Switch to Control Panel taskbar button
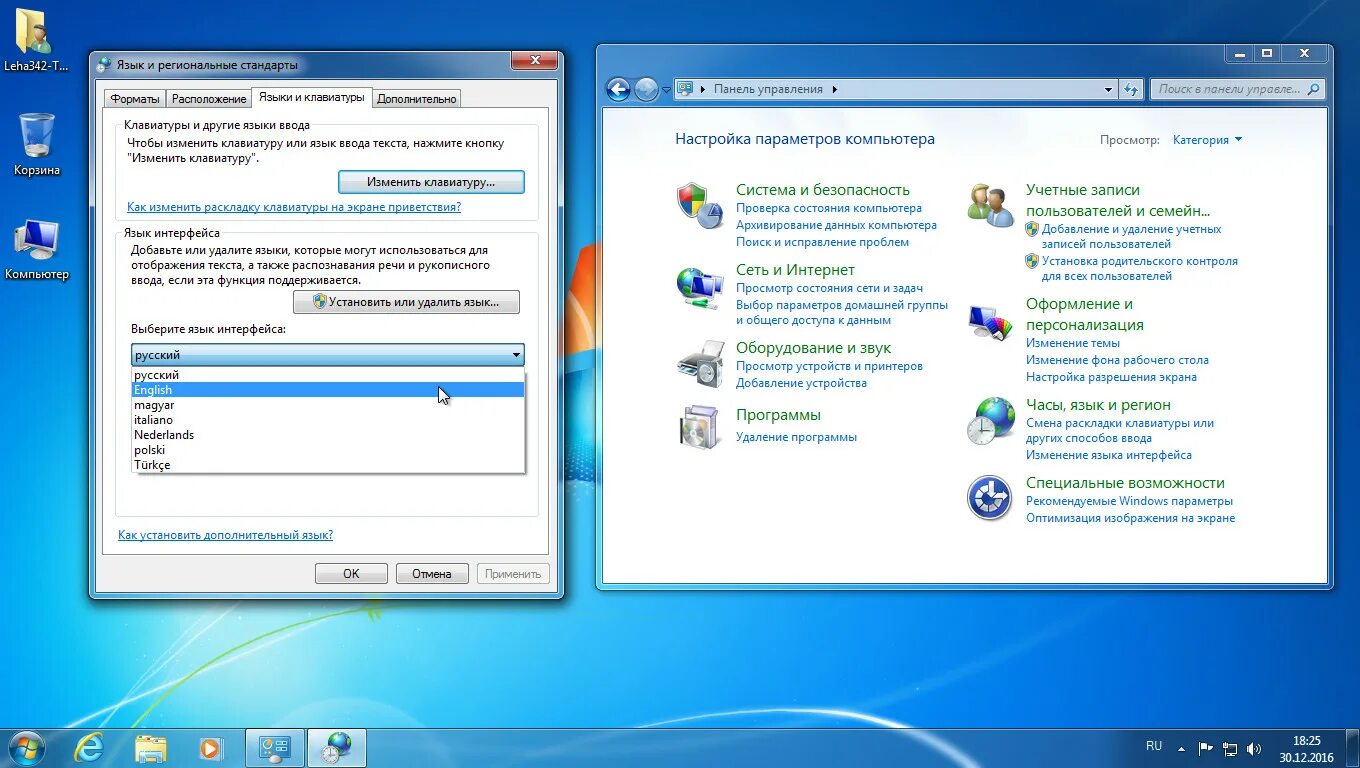Image resolution: width=1360 pixels, height=768 pixels. (x=275, y=748)
